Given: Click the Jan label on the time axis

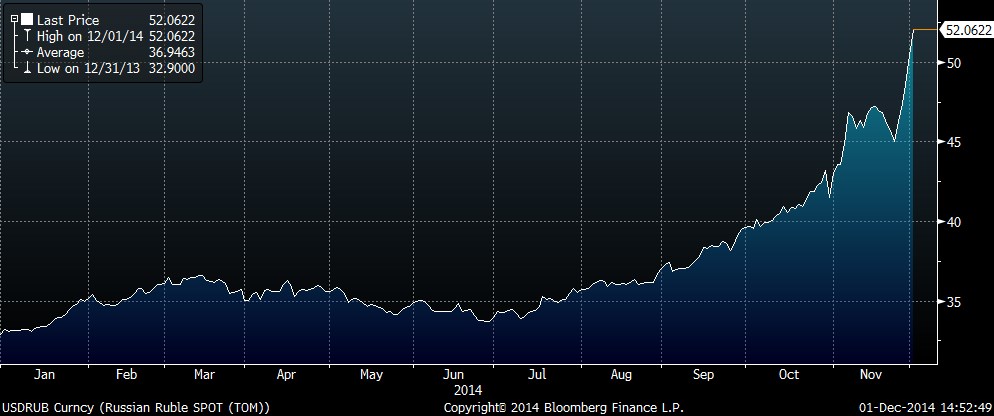Looking at the screenshot, I should [43, 375].
